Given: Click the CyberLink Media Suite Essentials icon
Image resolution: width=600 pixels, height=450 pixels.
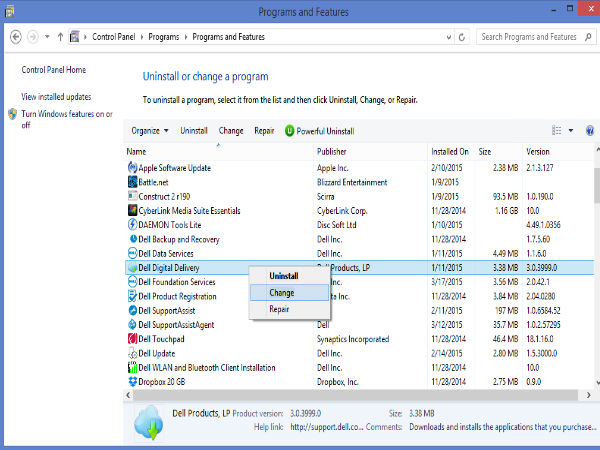Looking at the screenshot, I should (x=132, y=210).
